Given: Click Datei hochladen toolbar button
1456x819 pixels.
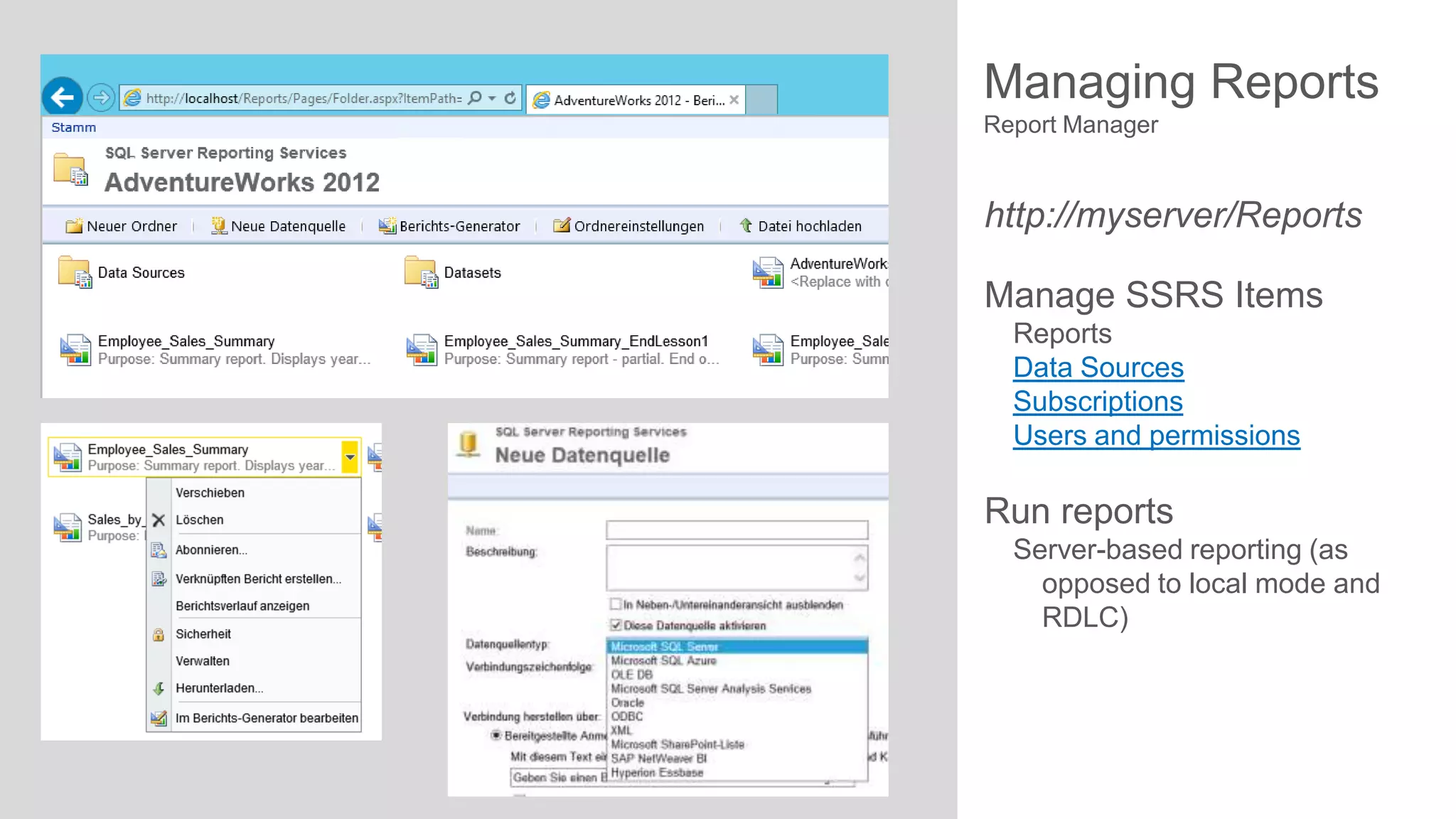Looking at the screenshot, I should [801, 226].
